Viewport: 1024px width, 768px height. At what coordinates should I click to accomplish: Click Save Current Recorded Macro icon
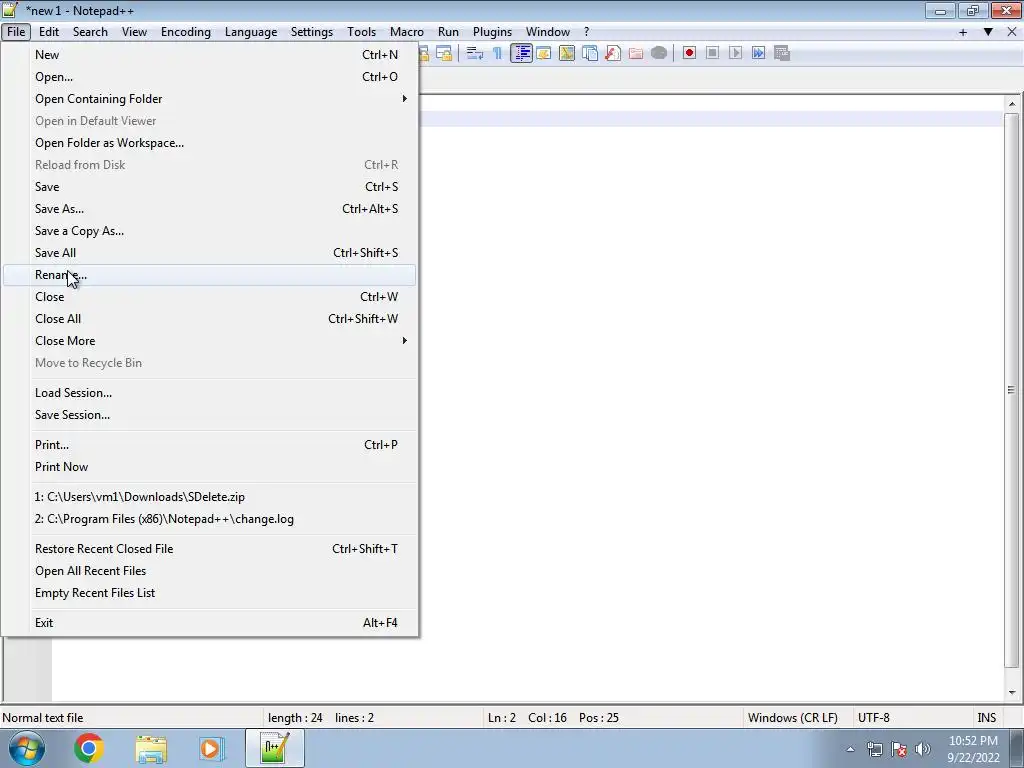[782, 54]
